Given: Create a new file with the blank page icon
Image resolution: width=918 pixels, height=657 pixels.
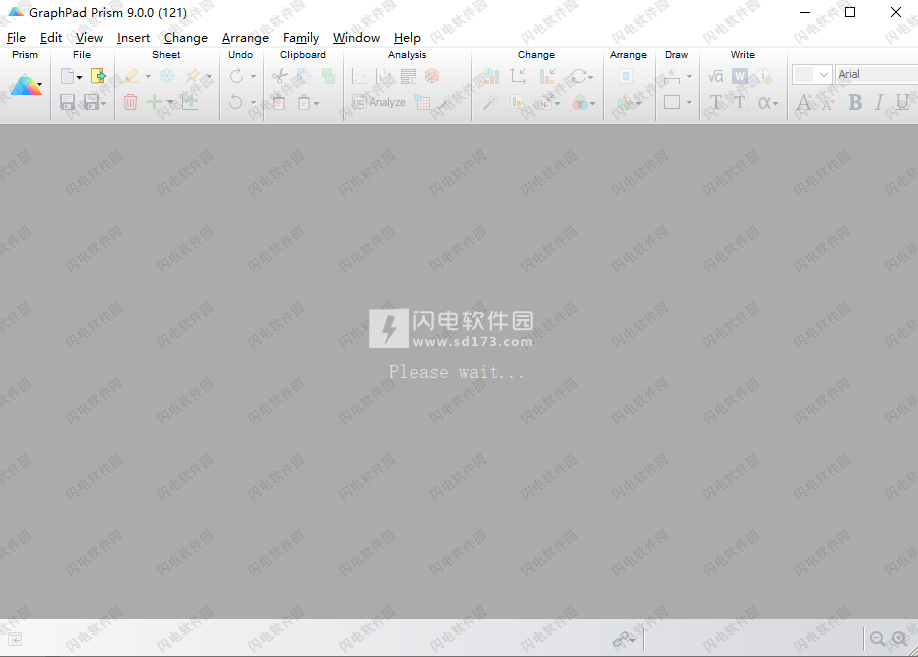Looking at the screenshot, I should [x=67, y=76].
